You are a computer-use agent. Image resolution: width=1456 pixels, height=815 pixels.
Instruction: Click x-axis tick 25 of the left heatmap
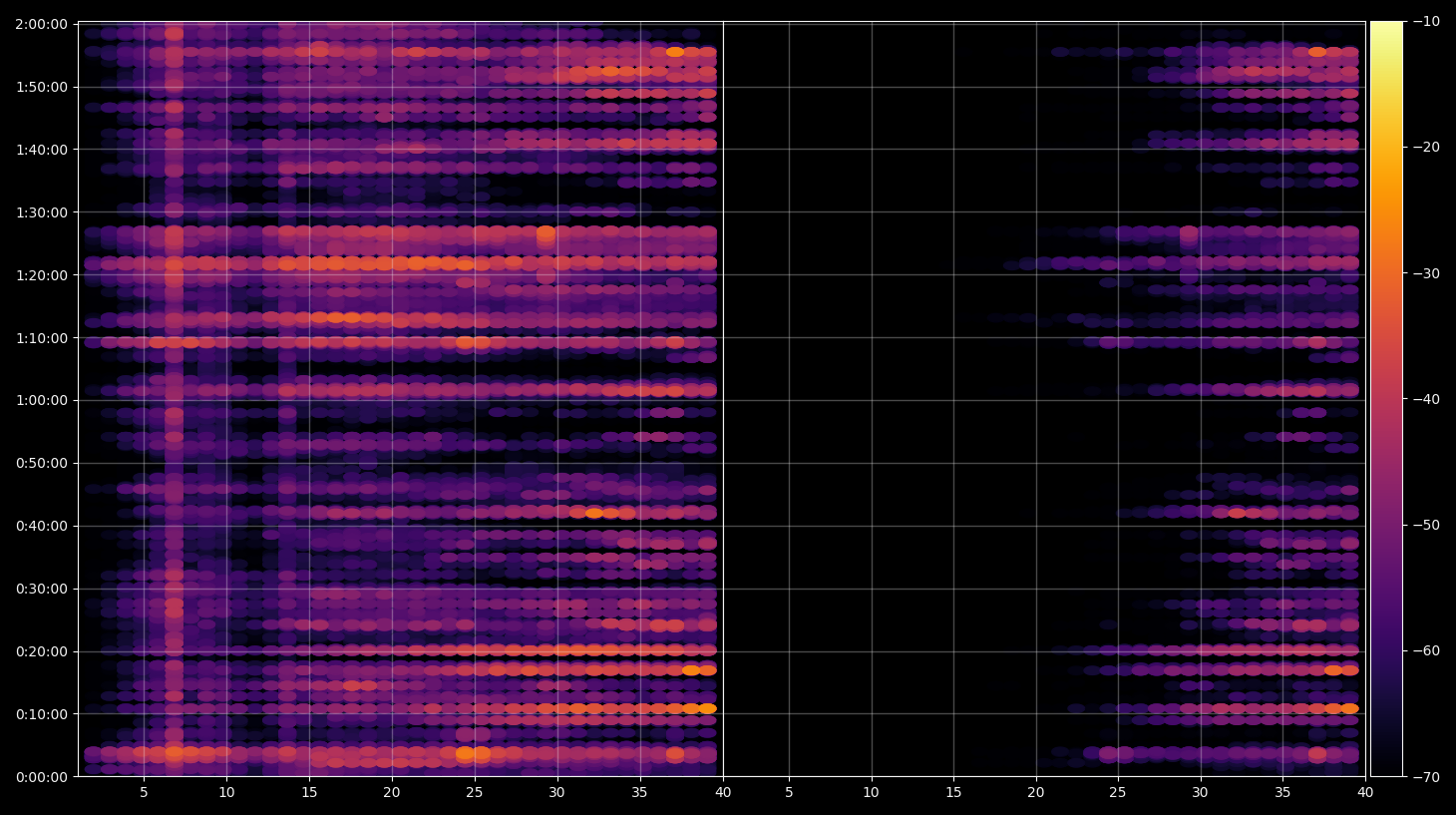click(475, 793)
